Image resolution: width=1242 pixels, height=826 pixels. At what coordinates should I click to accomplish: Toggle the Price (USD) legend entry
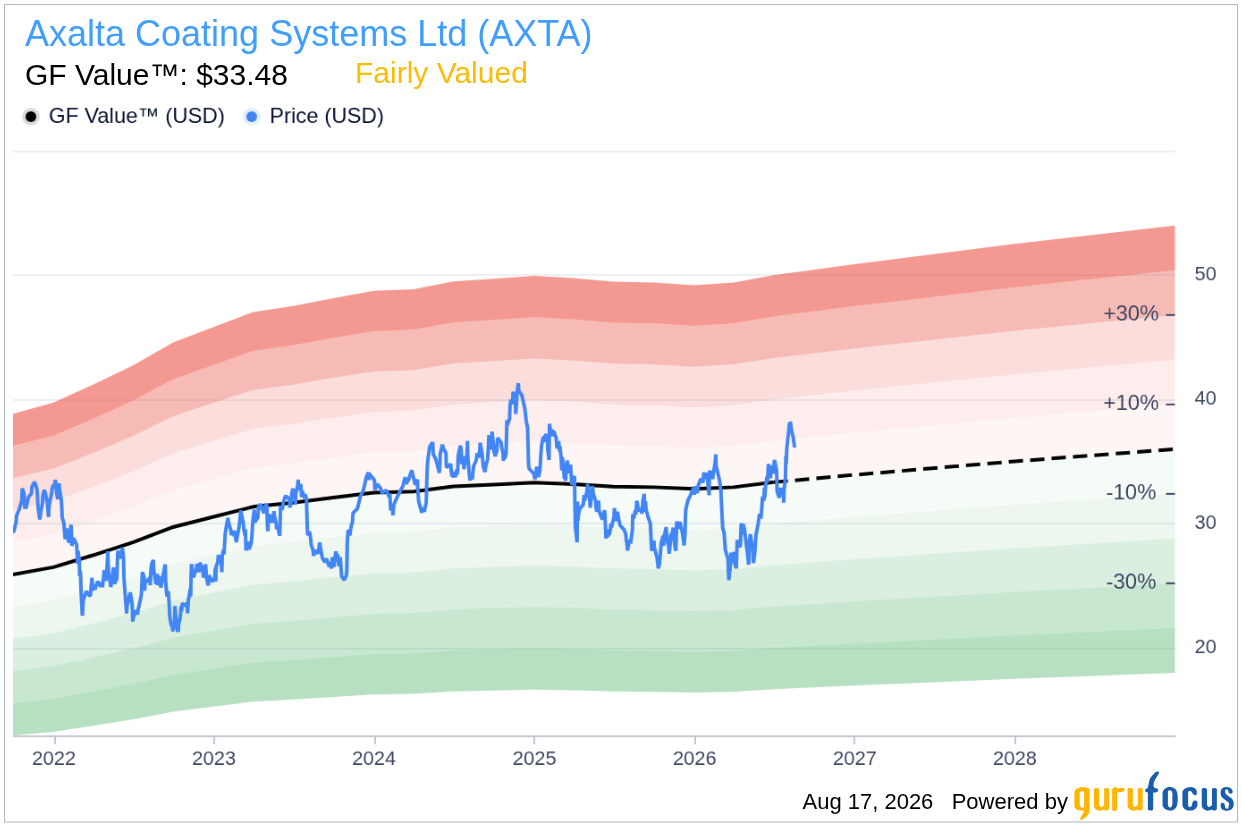[314, 116]
